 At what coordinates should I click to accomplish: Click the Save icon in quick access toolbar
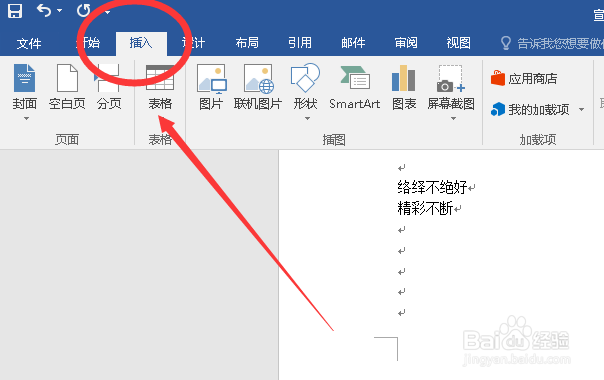point(15,10)
